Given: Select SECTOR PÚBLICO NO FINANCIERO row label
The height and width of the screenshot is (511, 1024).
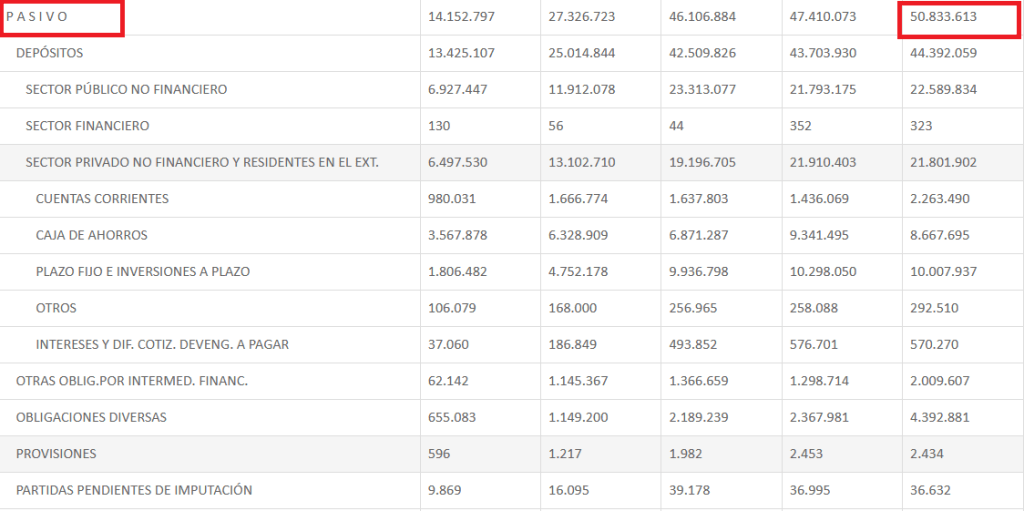Looking at the screenshot, I should [x=126, y=90].
